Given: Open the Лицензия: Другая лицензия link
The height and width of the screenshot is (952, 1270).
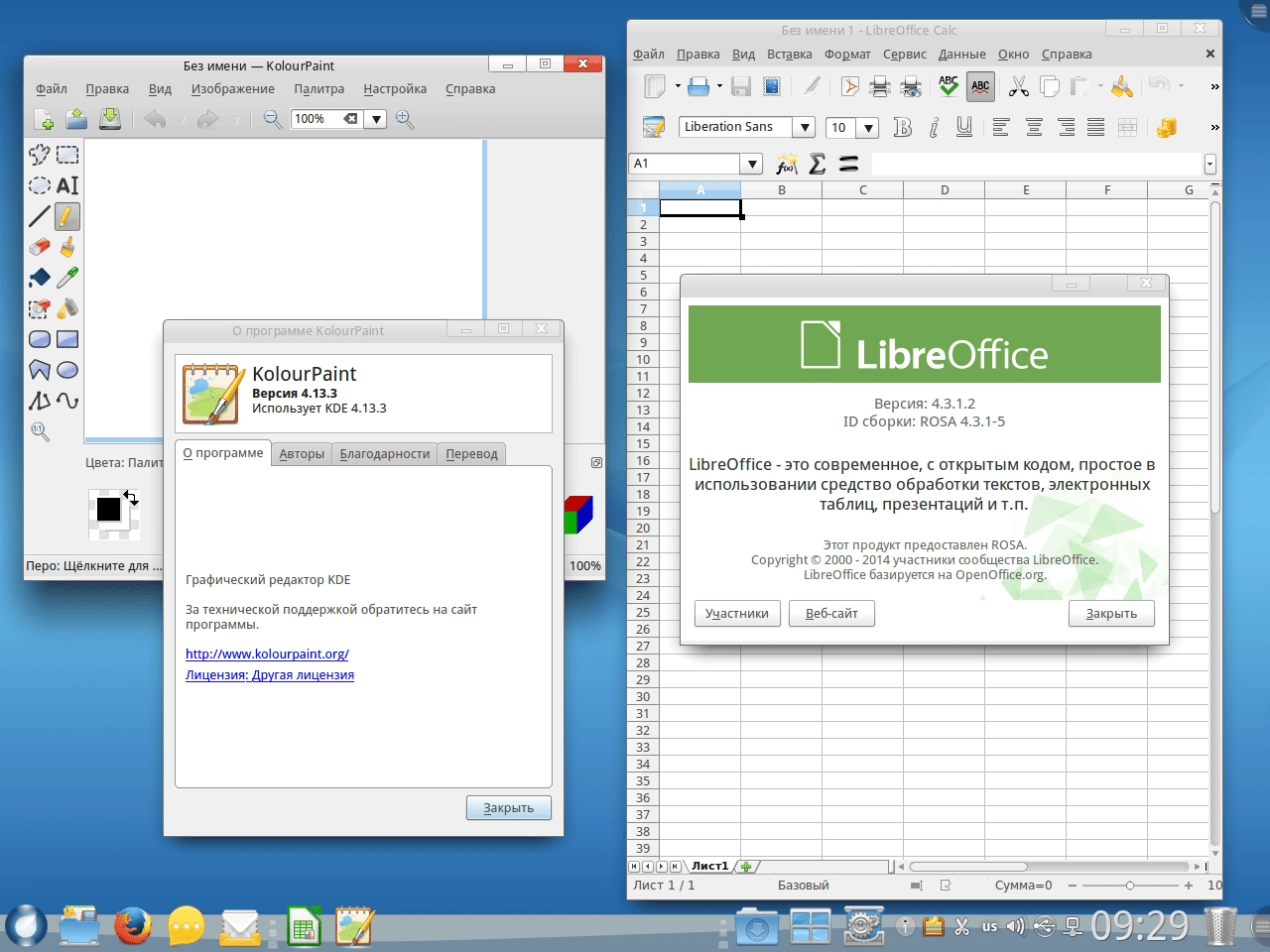Looking at the screenshot, I should coord(270,675).
